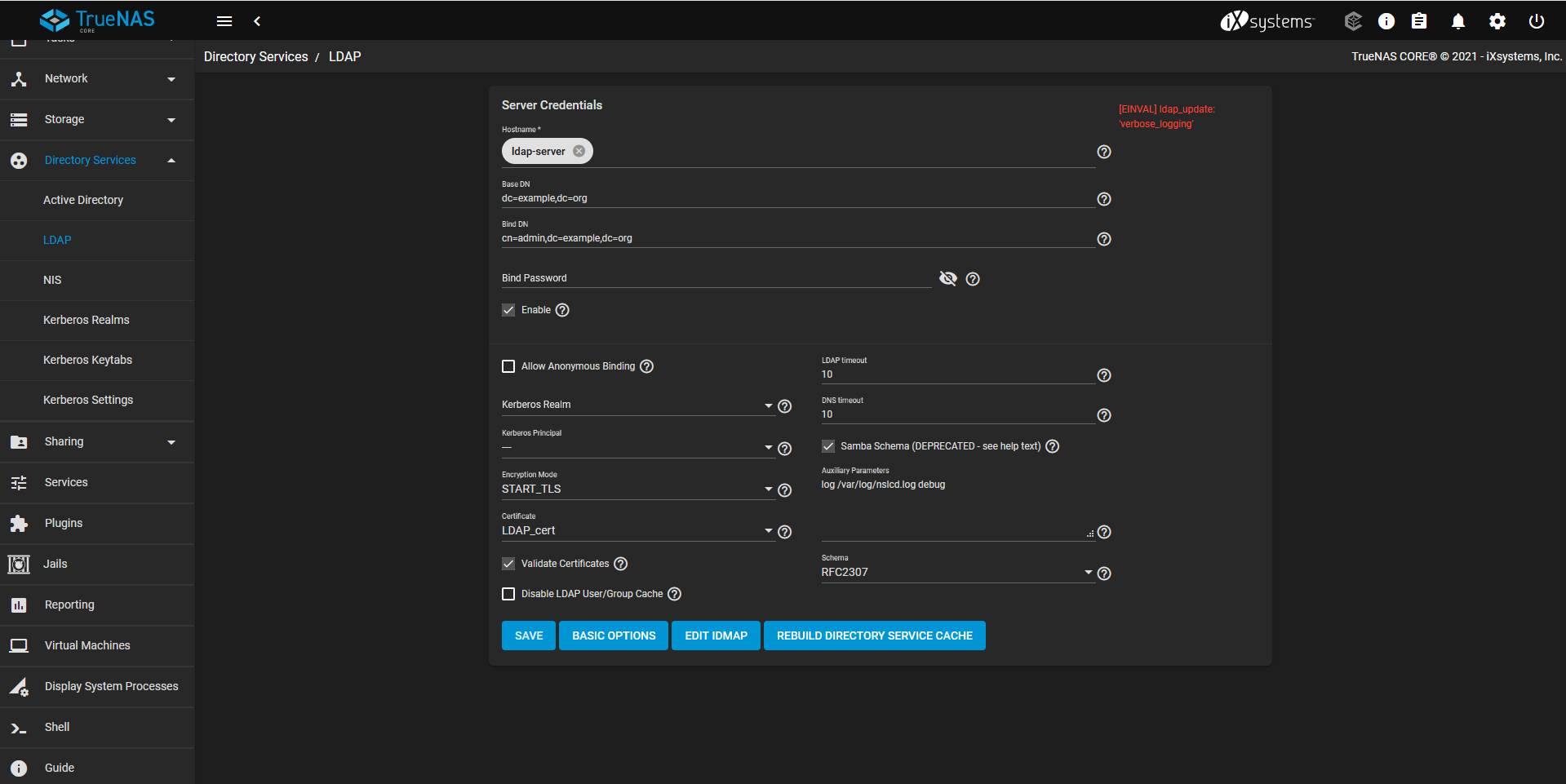This screenshot has width=1566, height=784.
Task: Show help for Bind Password field
Action: [973, 279]
